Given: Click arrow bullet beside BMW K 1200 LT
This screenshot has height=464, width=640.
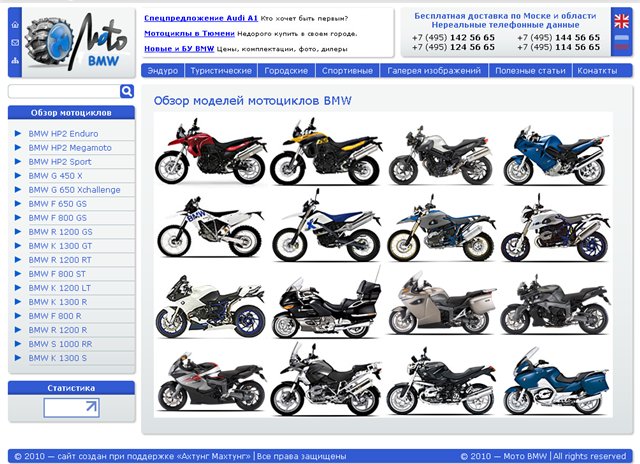Looking at the screenshot, I should [18, 288].
